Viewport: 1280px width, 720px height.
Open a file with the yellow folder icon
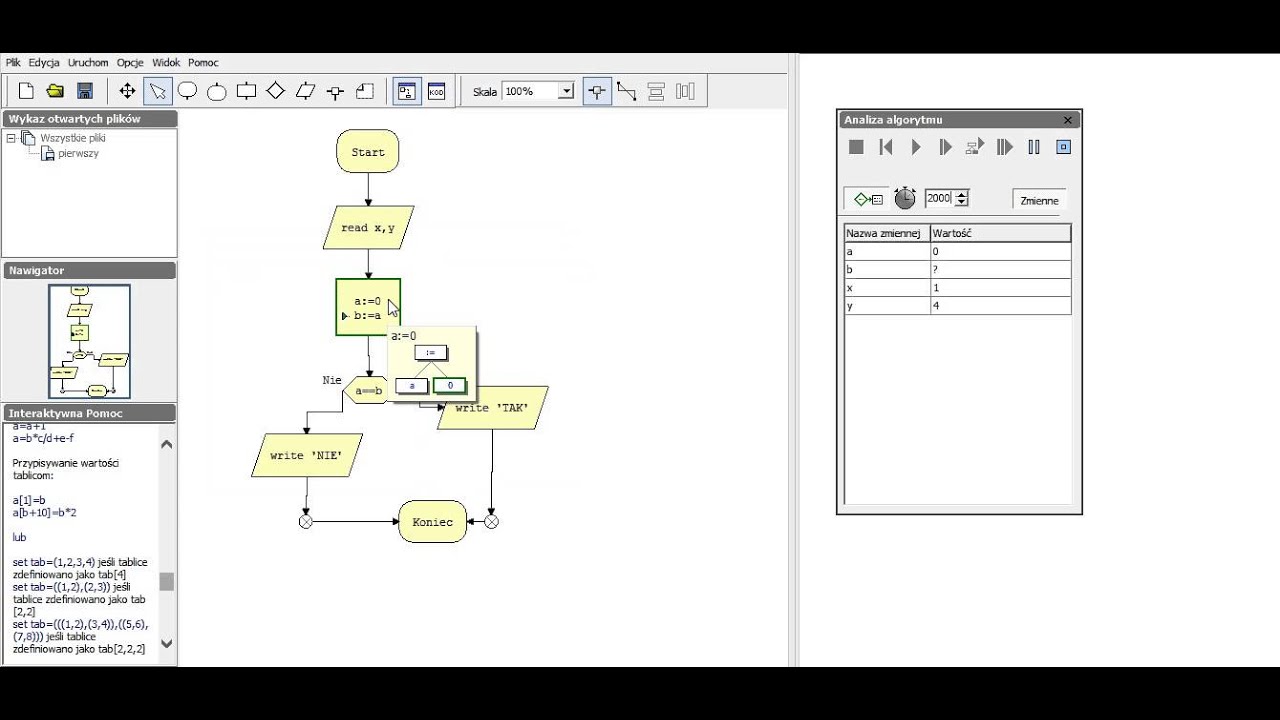(x=56, y=91)
